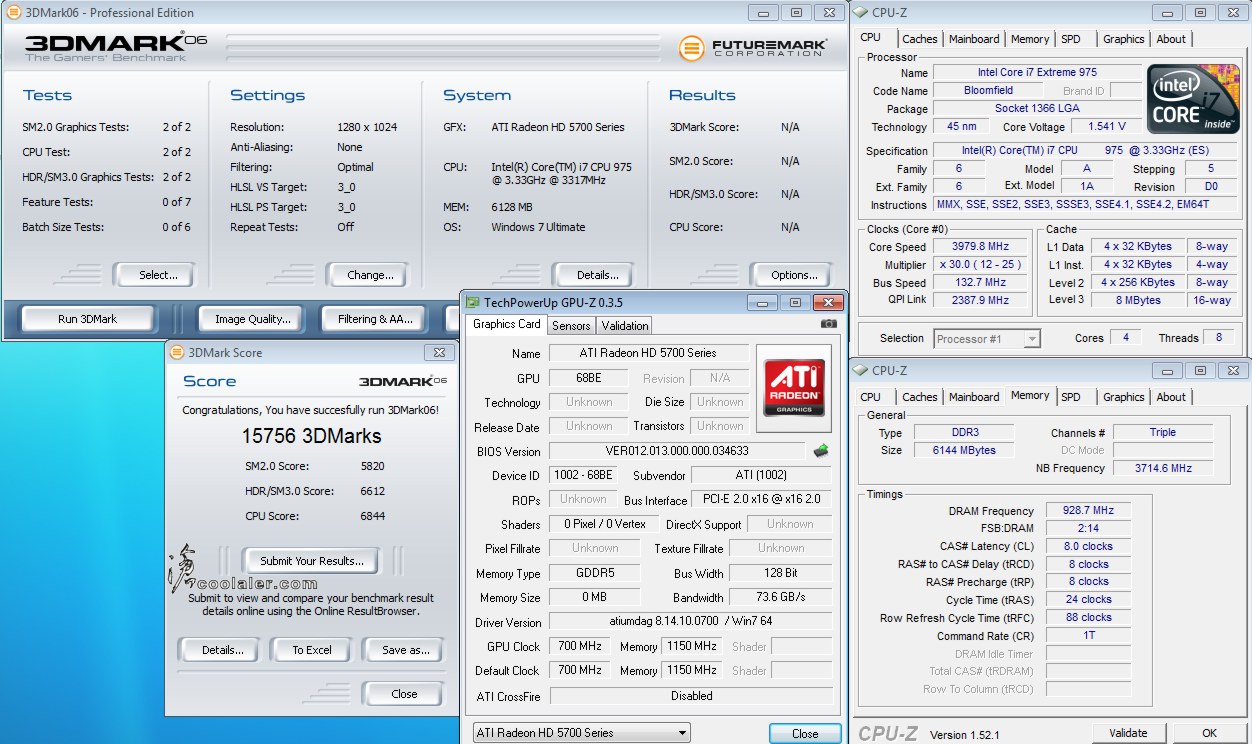Open the Validation tab in GPU-Z
This screenshot has height=744, width=1252.
pyautogui.click(x=625, y=325)
